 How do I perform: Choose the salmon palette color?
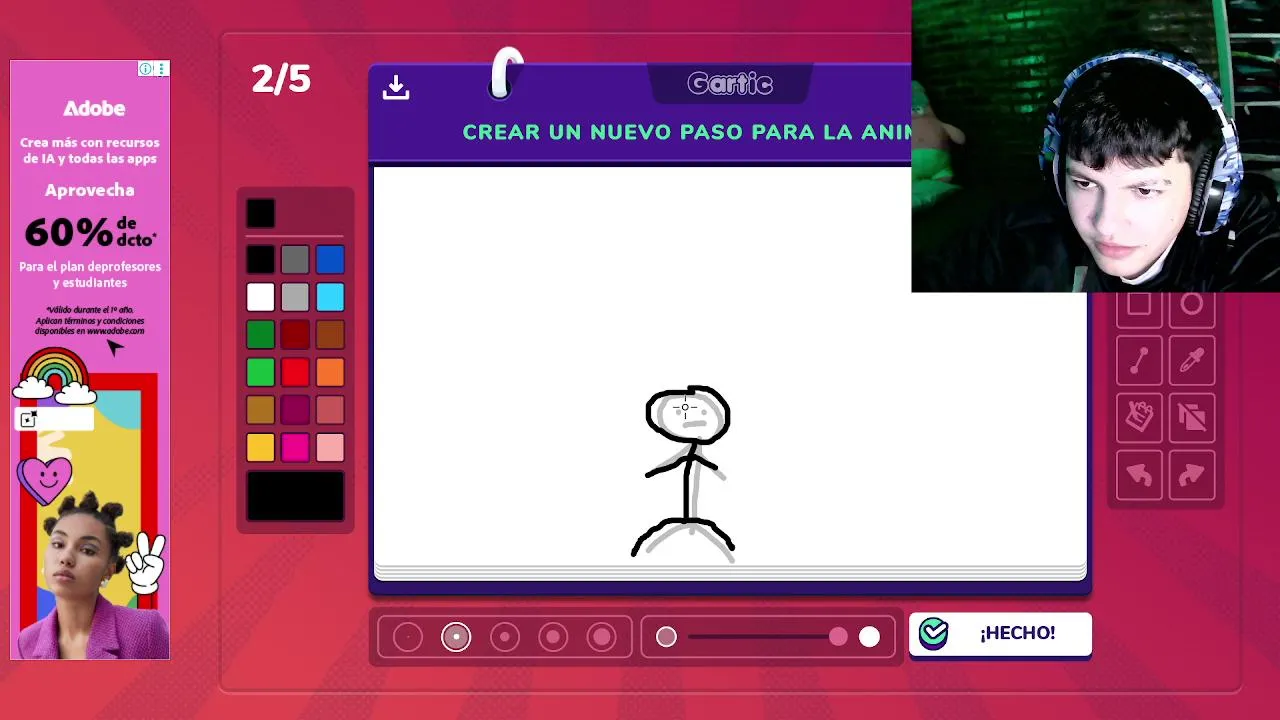coord(330,410)
